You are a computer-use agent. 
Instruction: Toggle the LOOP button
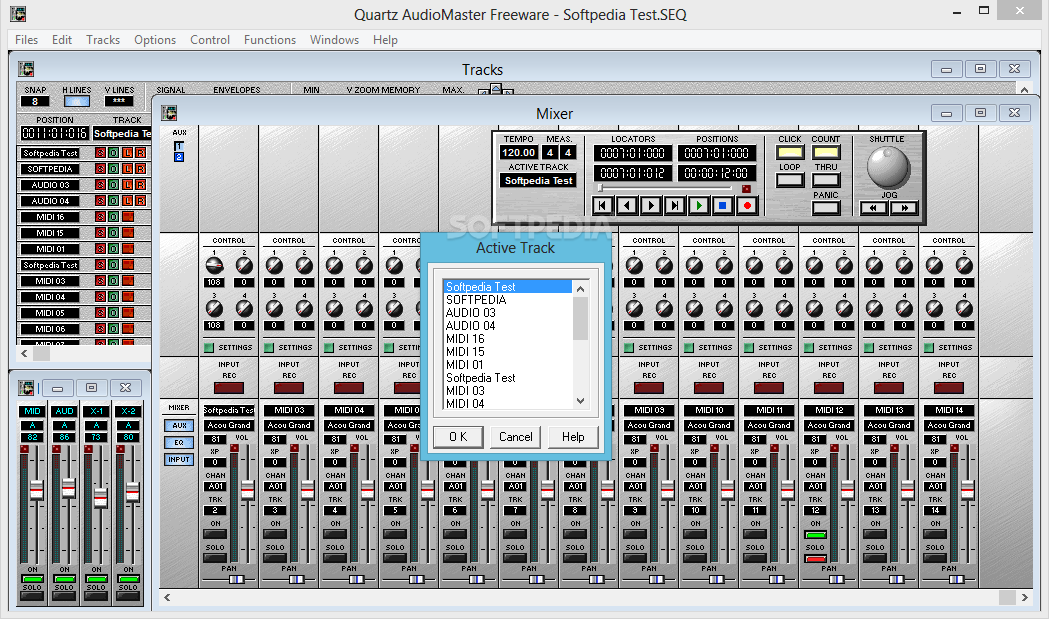pos(790,180)
